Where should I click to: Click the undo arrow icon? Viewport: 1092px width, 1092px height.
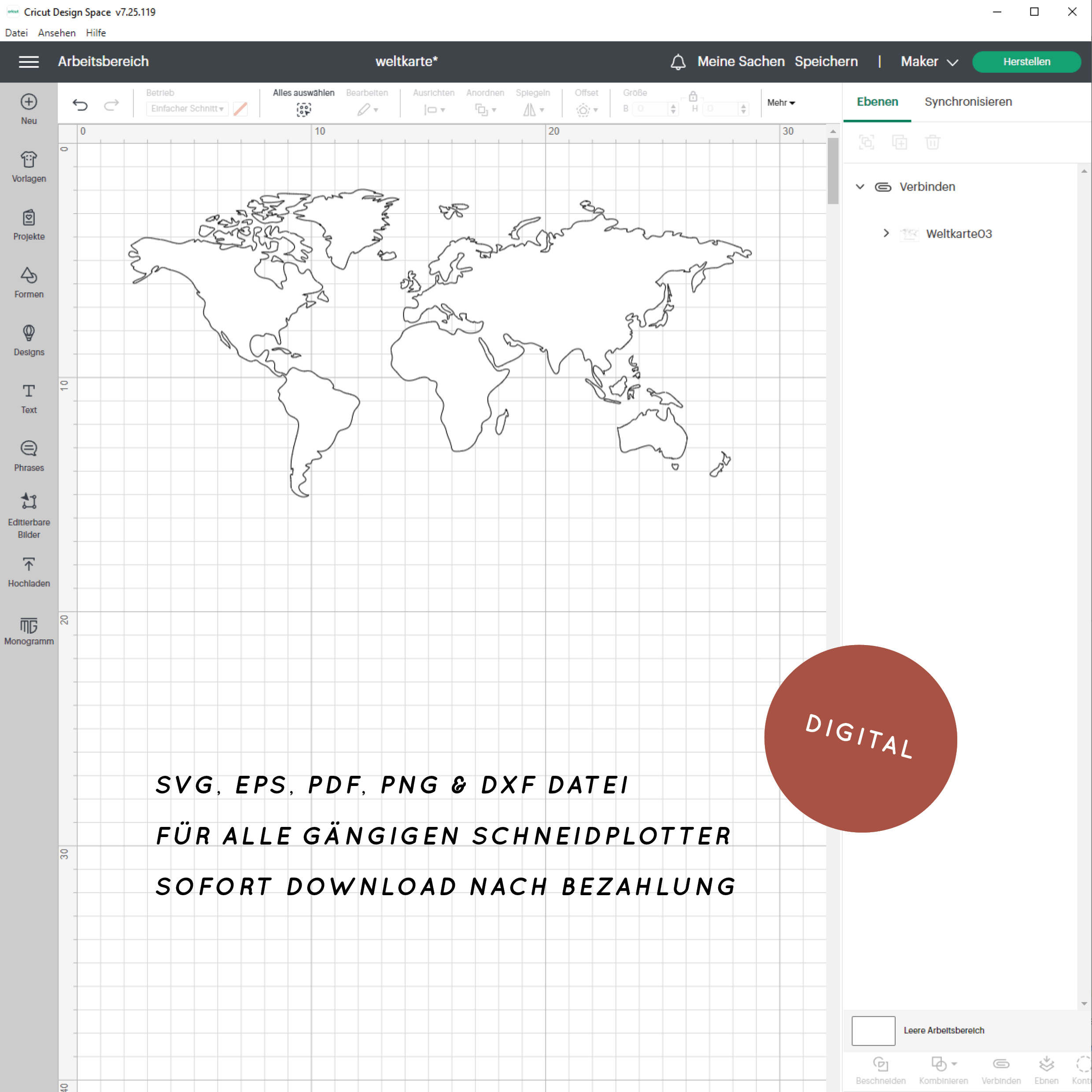tap(80, 104)
